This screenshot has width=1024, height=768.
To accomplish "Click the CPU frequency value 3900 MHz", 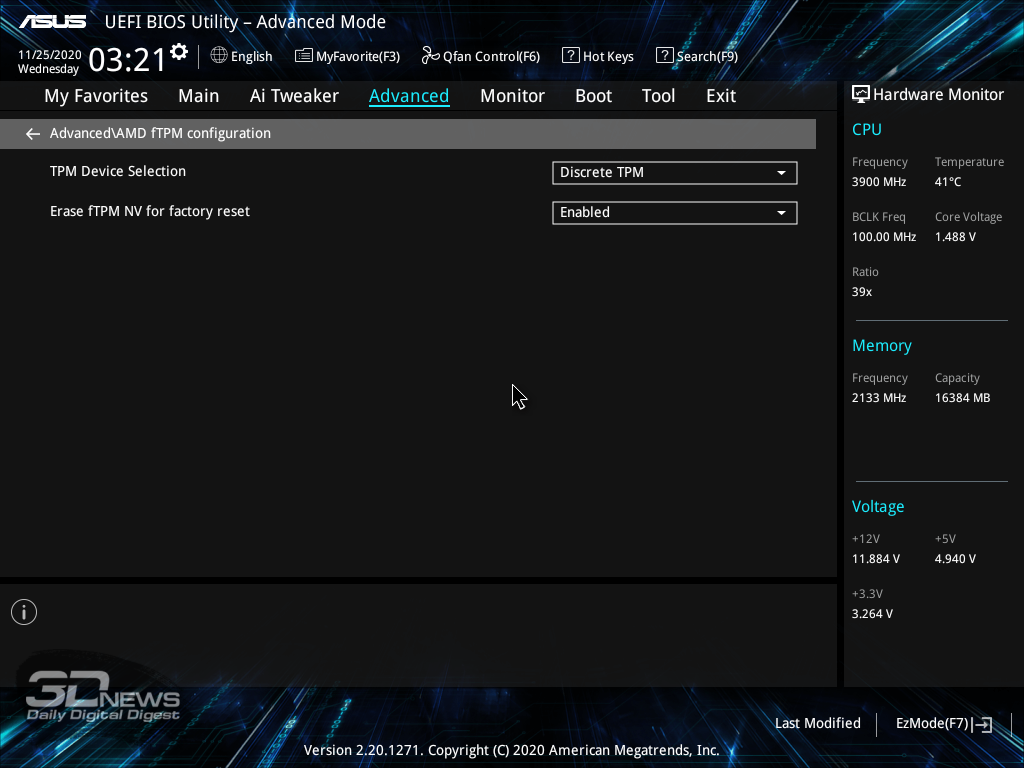I will click(879, 182).
